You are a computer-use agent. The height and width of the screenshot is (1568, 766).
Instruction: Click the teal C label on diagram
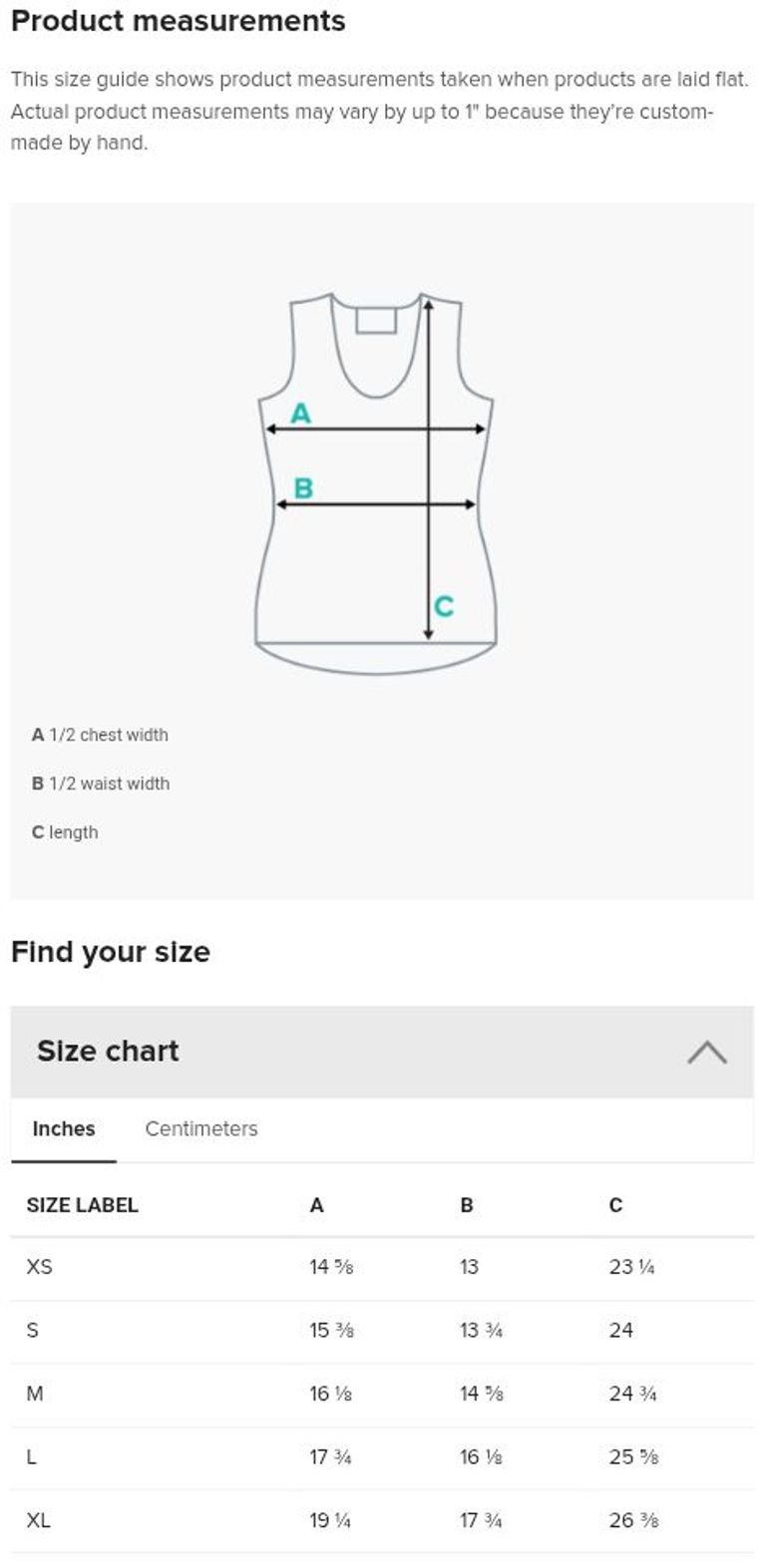coord(444,606)
